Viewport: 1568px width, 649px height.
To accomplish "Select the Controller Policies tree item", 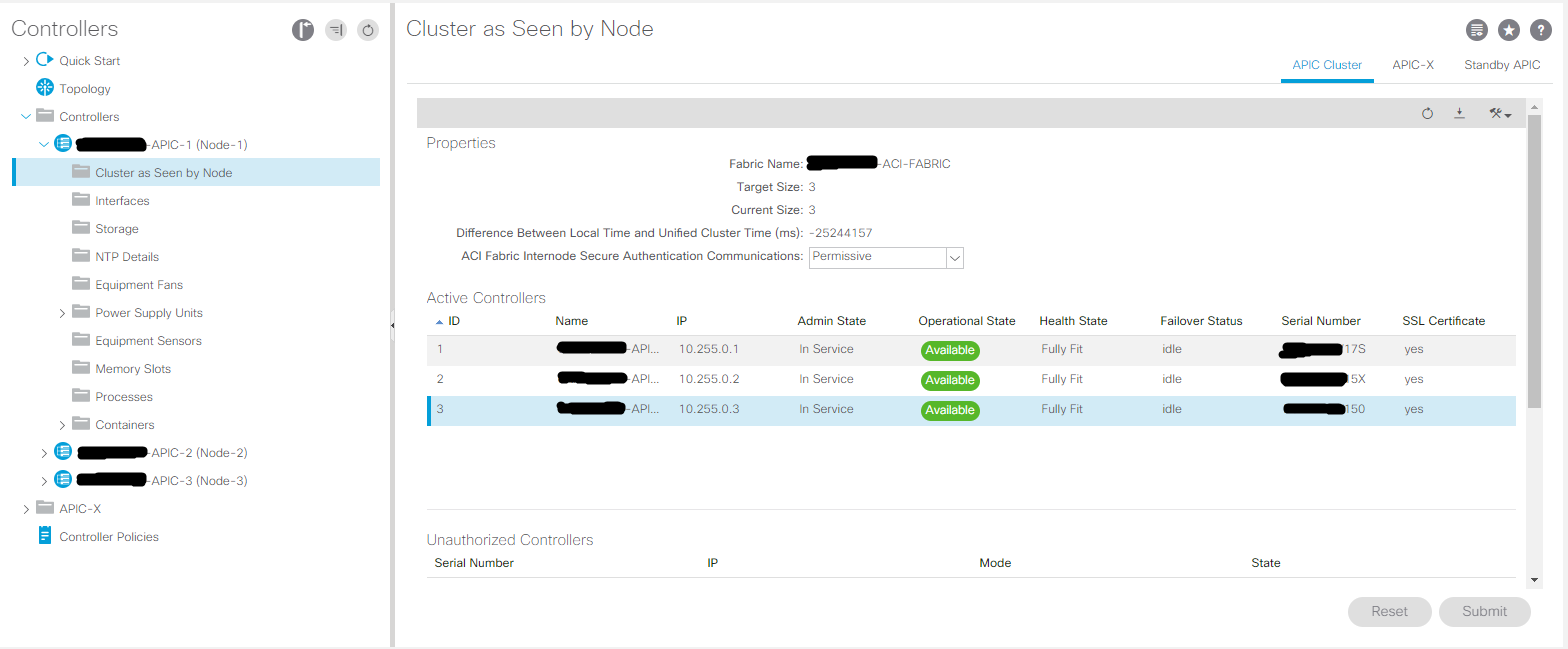I will point(109,537).
